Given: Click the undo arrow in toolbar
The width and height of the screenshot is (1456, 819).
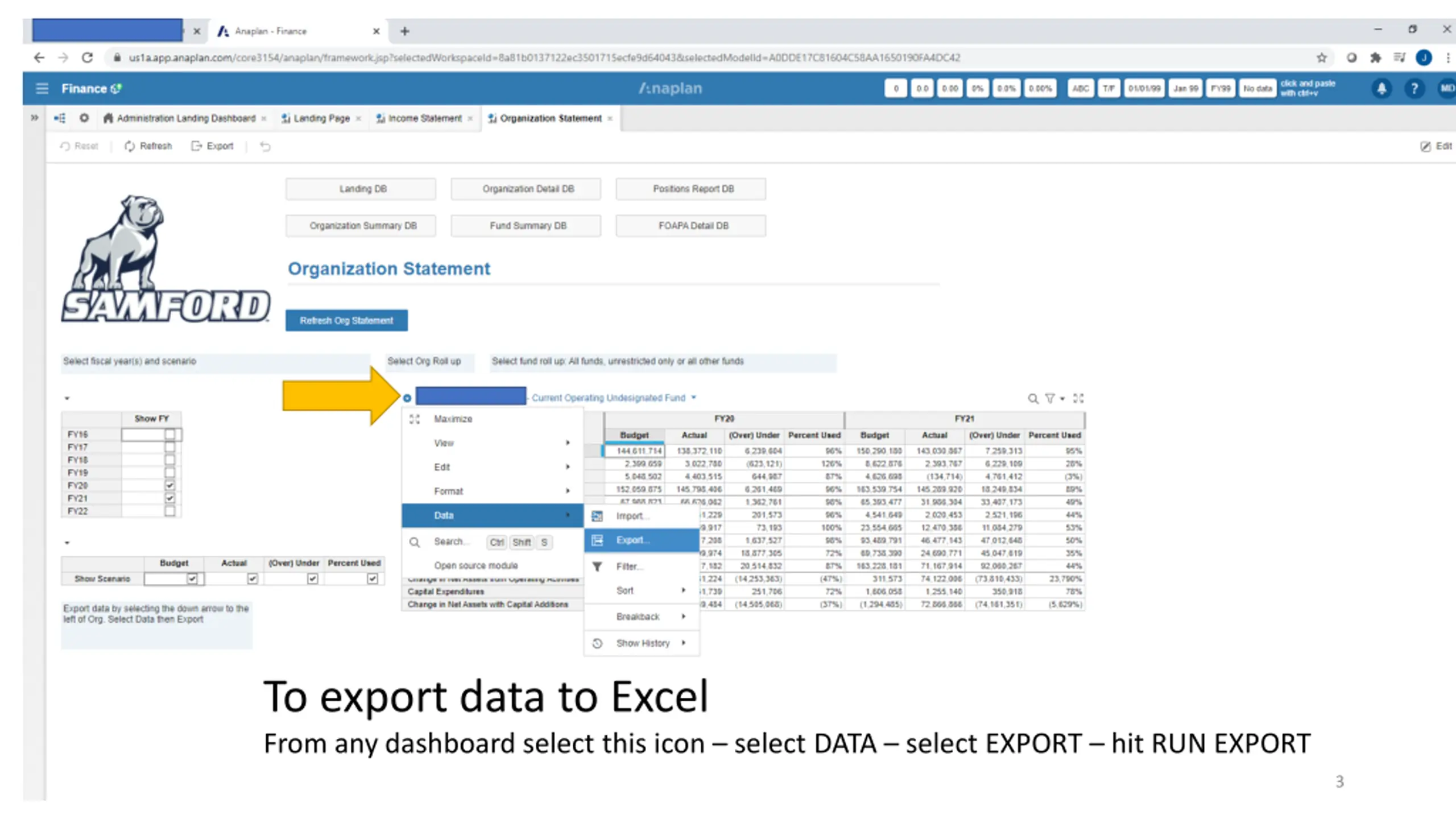Looking at the screenshot, I should click(265, 146).
